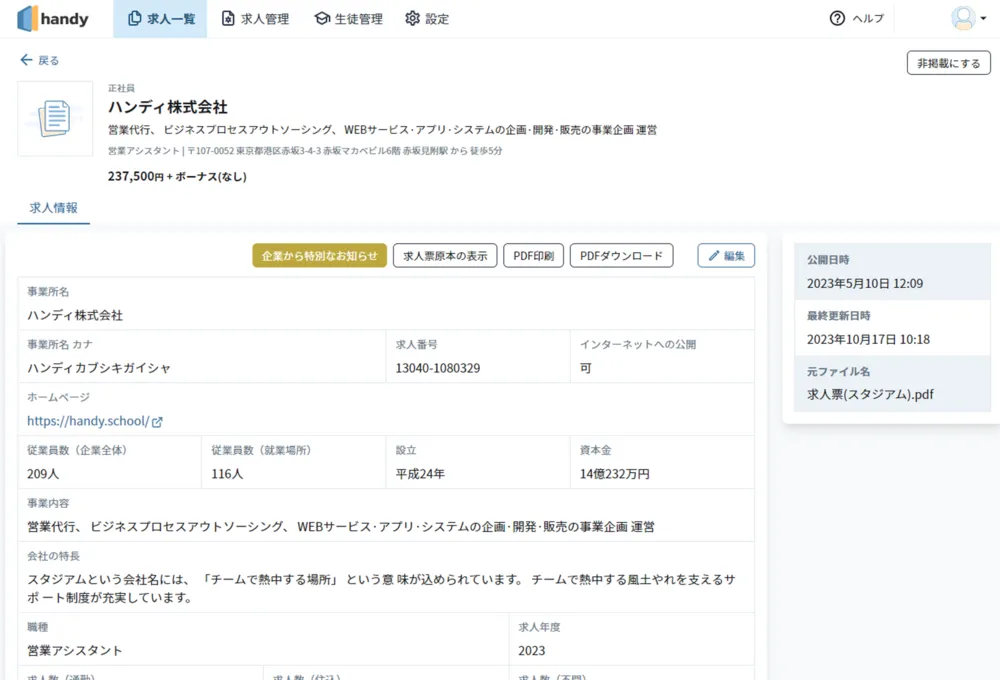Image resolution: width=1000 pixels, height=680 pixels.
Task: Click the 職種 value 営業アシスタント
Action: pyautogui.click(x=75, y=651)
